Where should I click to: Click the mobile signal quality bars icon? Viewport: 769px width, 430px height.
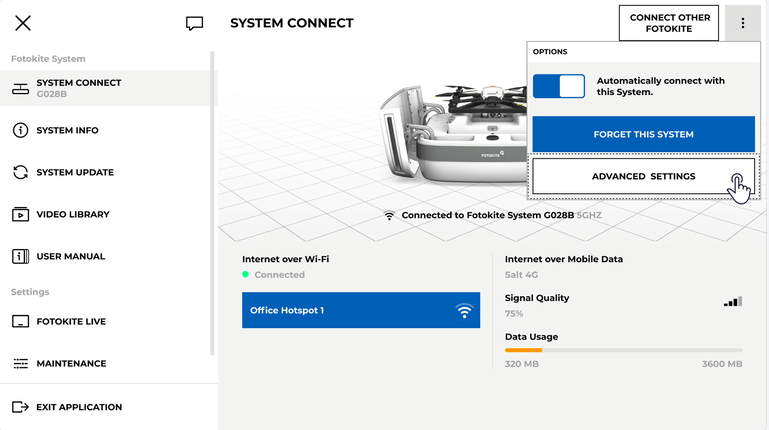point(733,301)
